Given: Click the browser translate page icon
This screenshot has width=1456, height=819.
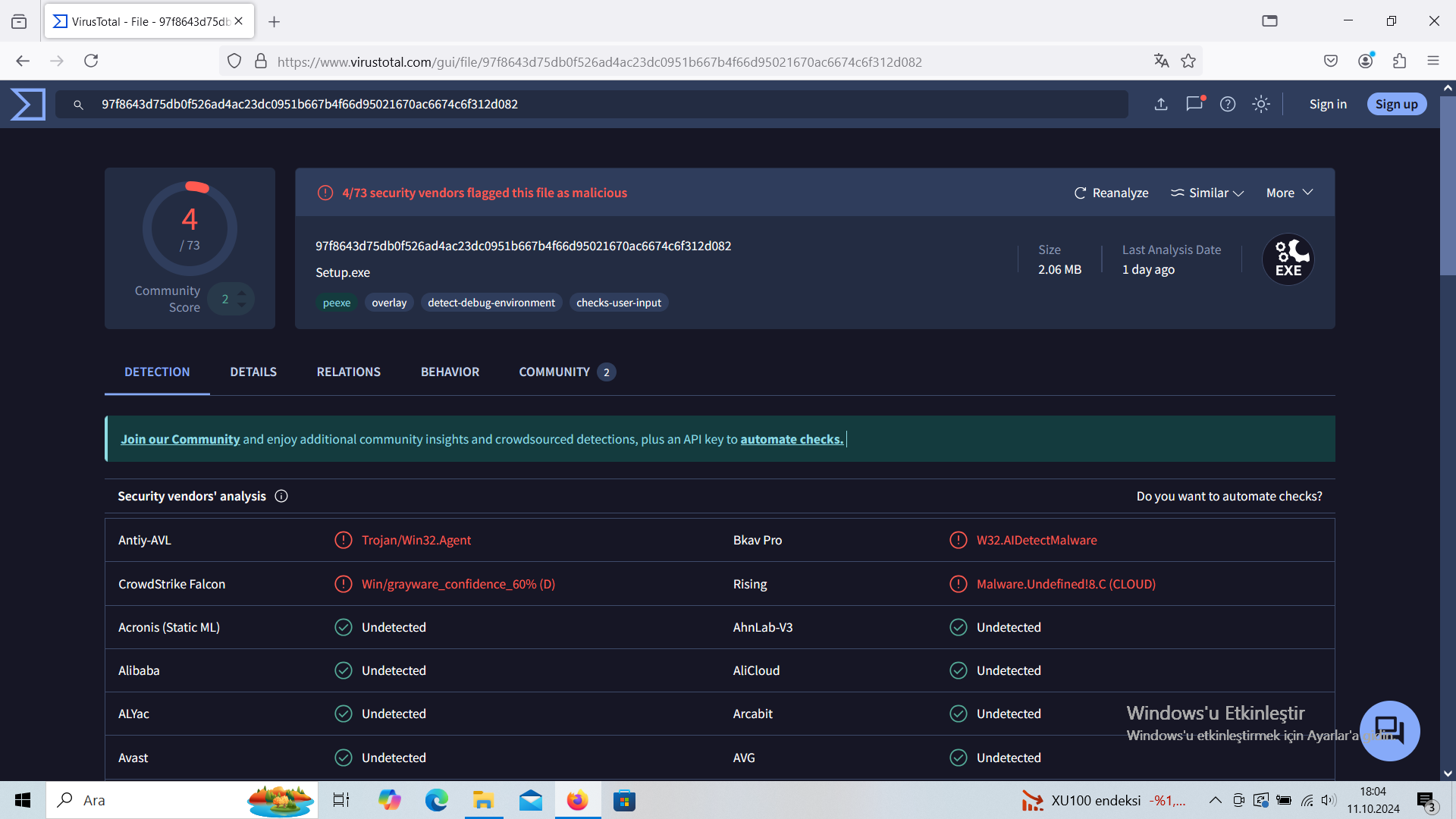Looking at the screenshot, I should point(1161,61).
